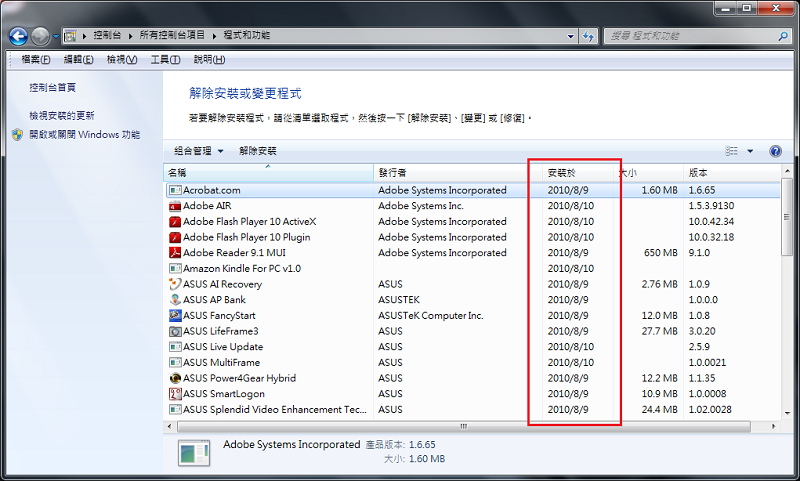Click control panel icon in address bar

click(70, 36)
